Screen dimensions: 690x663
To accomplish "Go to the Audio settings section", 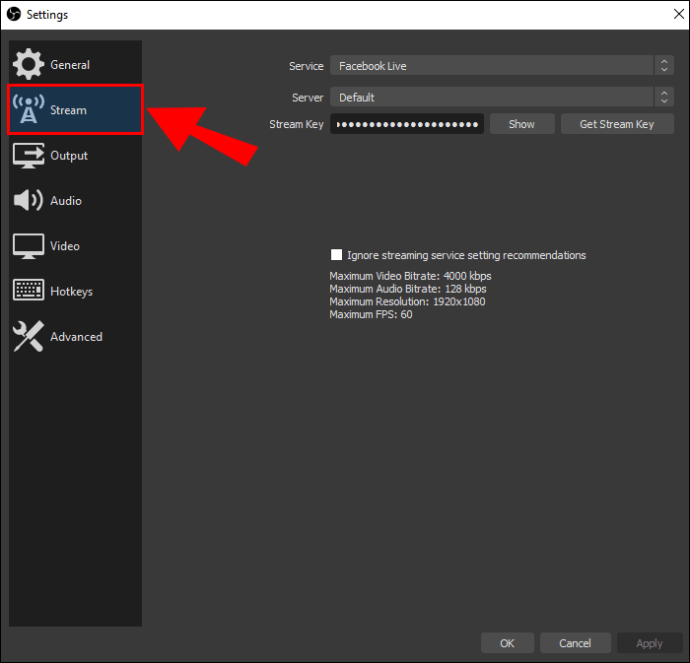I will click(x=75, y=201).
